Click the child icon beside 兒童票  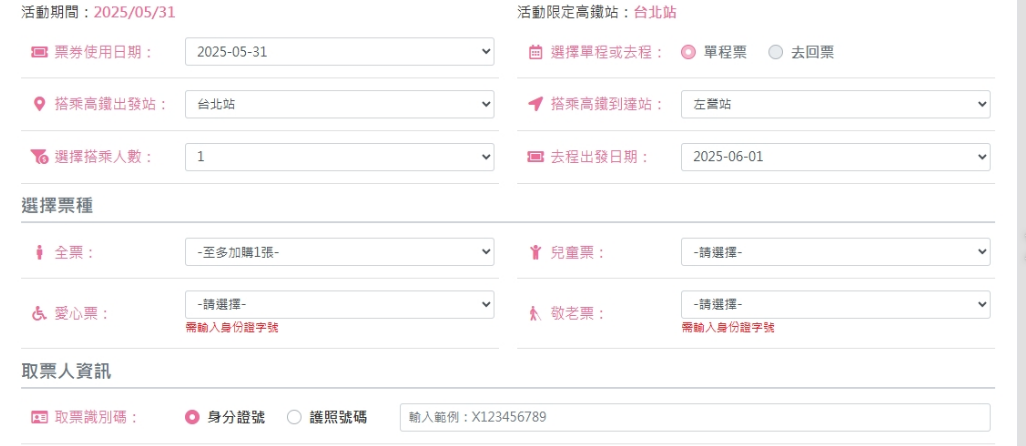[535, 252]
